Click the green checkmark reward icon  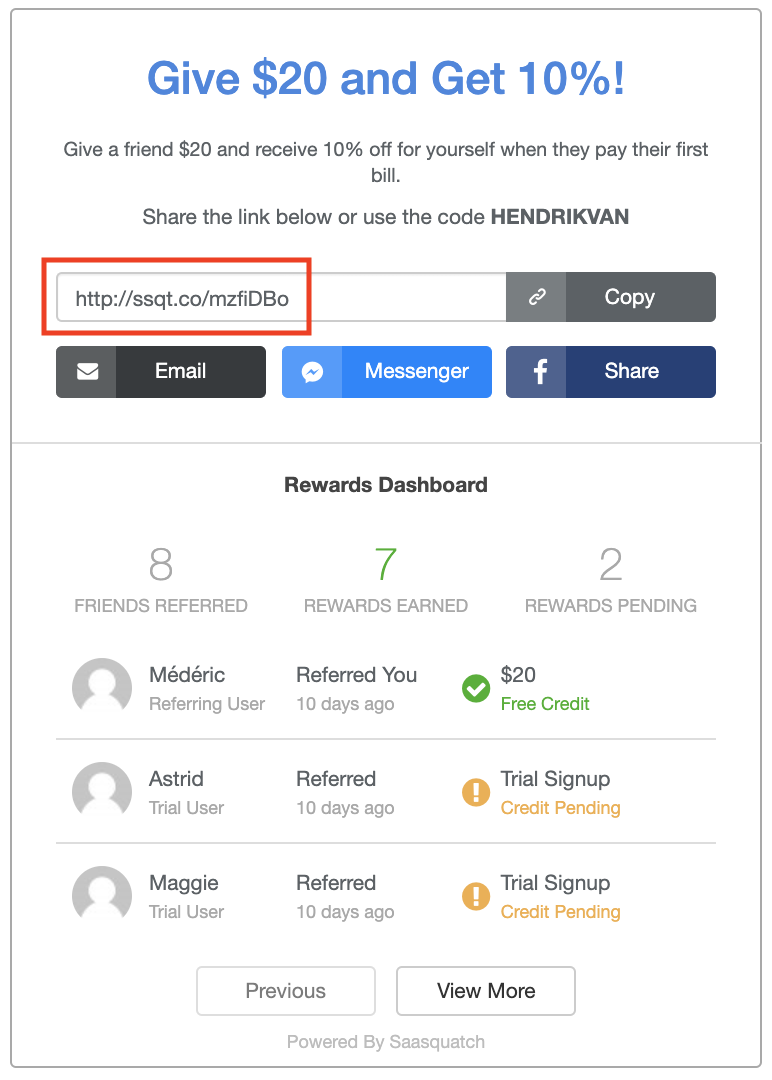coord(476,689)
